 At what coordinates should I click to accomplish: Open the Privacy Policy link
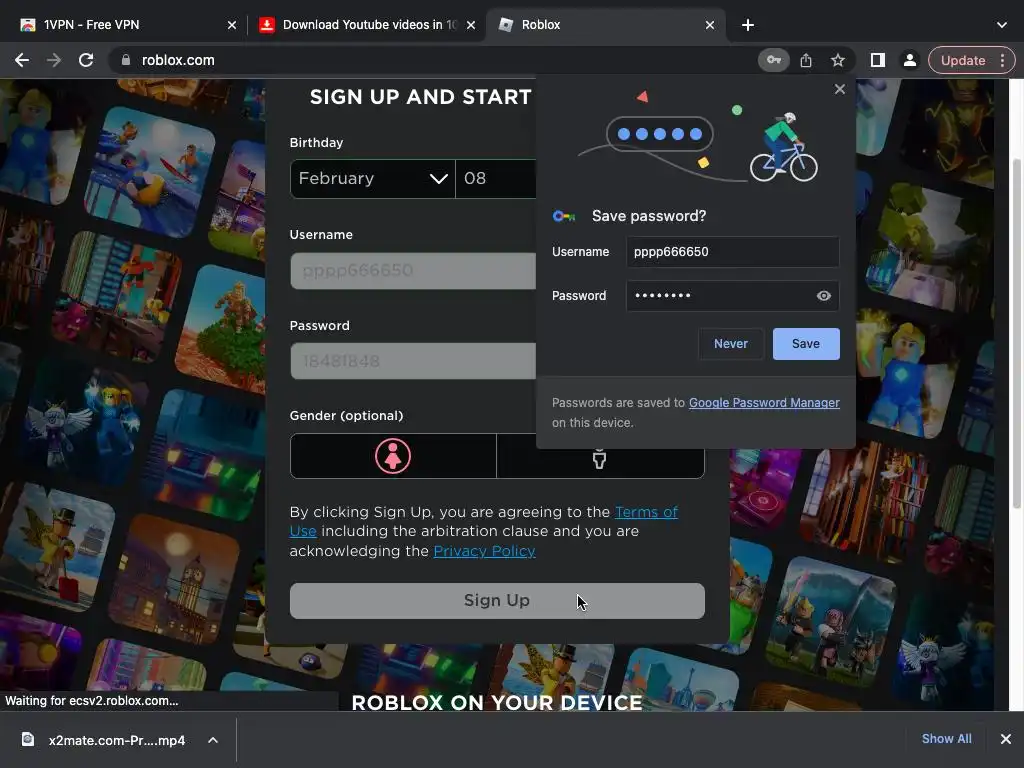tap(485, 551)
